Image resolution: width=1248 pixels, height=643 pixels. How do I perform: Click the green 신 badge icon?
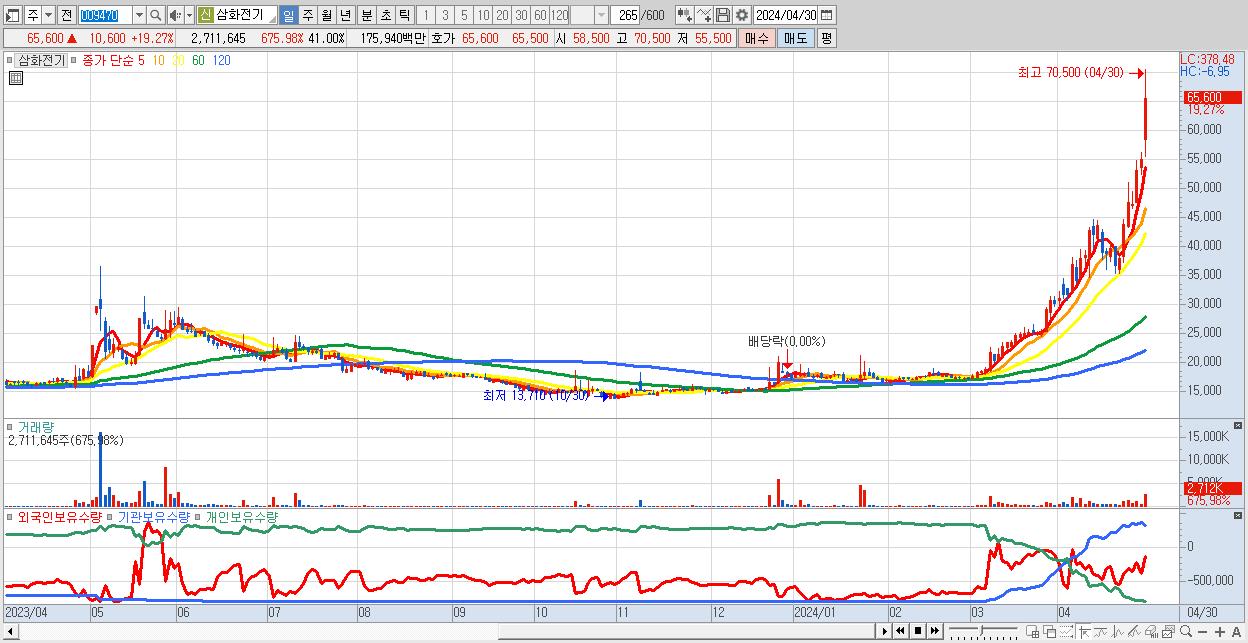(205, 15)
